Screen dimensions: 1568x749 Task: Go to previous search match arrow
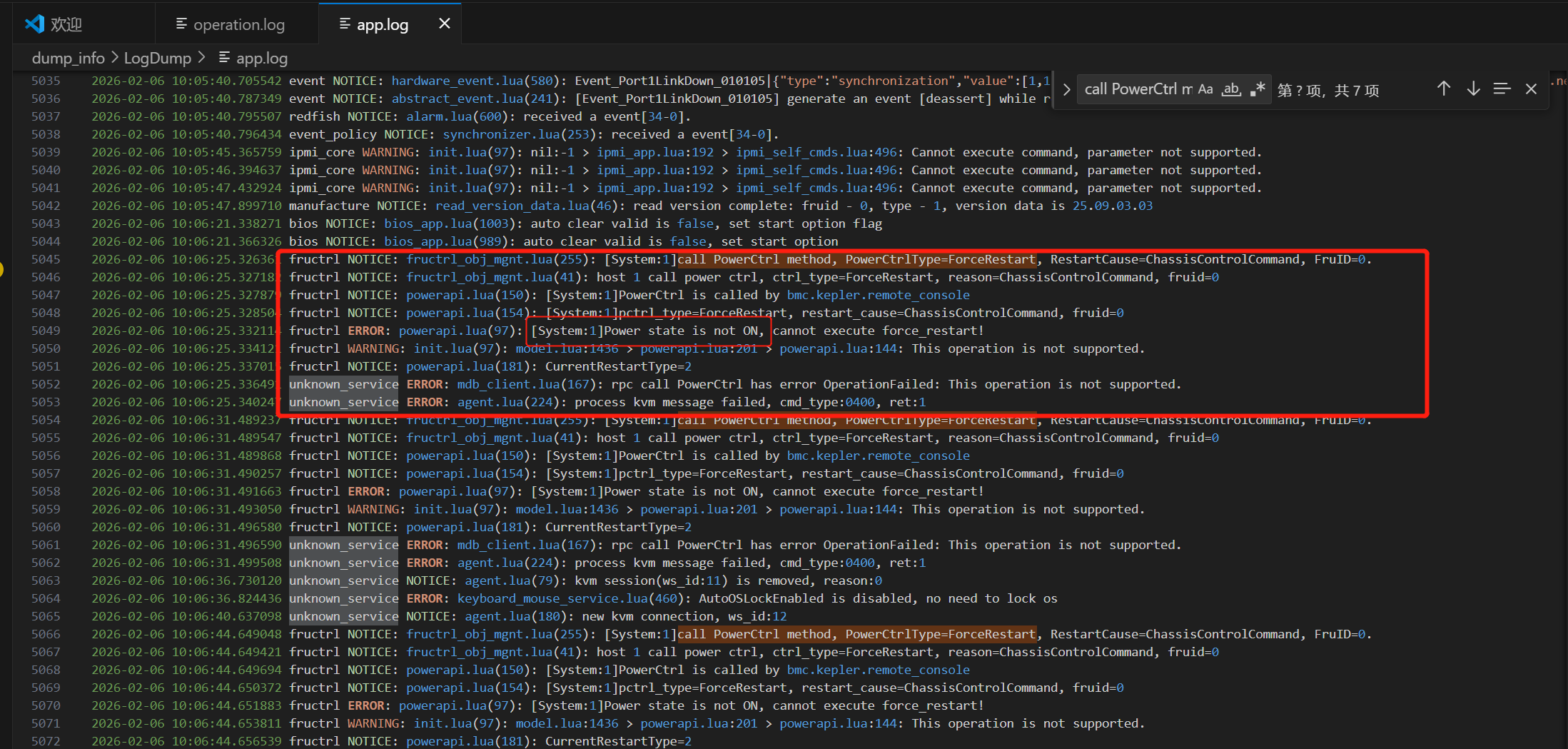tap(1443, 89)
